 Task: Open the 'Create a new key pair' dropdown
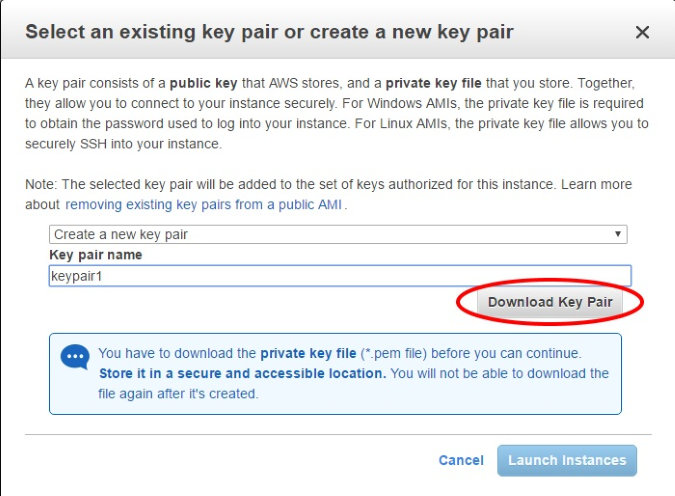tap(338, 234)
